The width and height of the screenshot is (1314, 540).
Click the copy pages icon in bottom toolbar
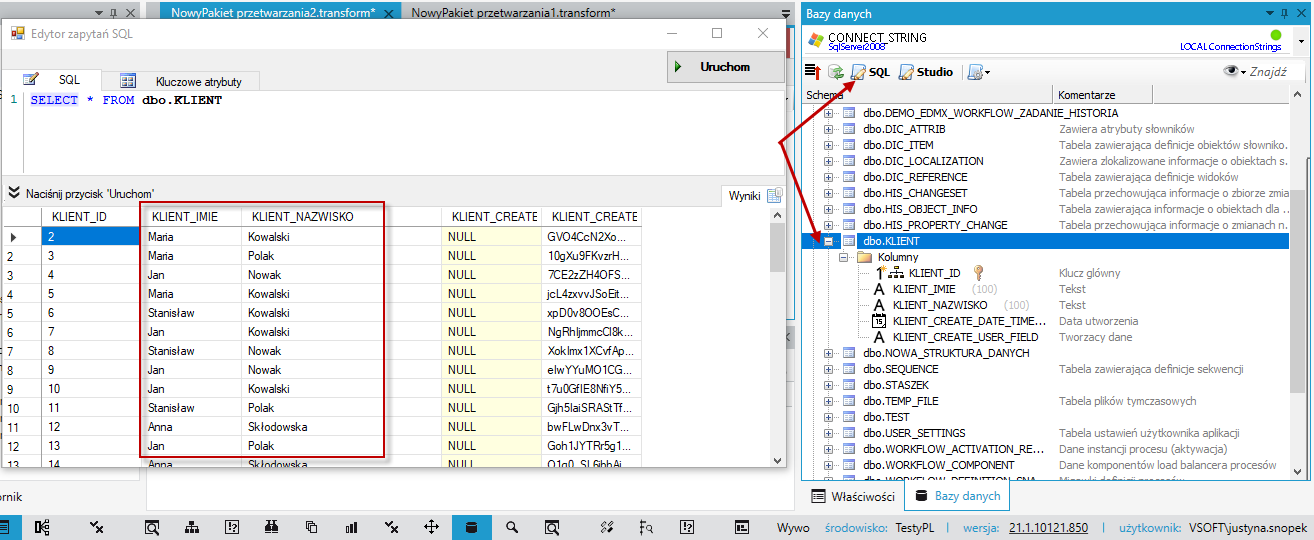tap(312, 527)
